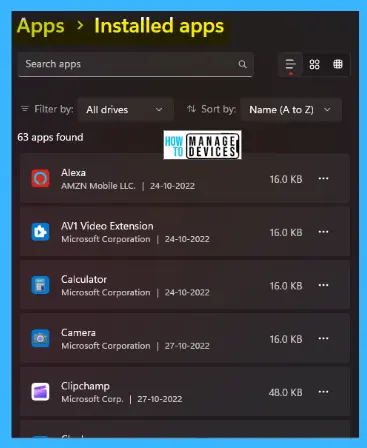
Task: Select the Alexa app icon
Action: (x=40, y=178)
